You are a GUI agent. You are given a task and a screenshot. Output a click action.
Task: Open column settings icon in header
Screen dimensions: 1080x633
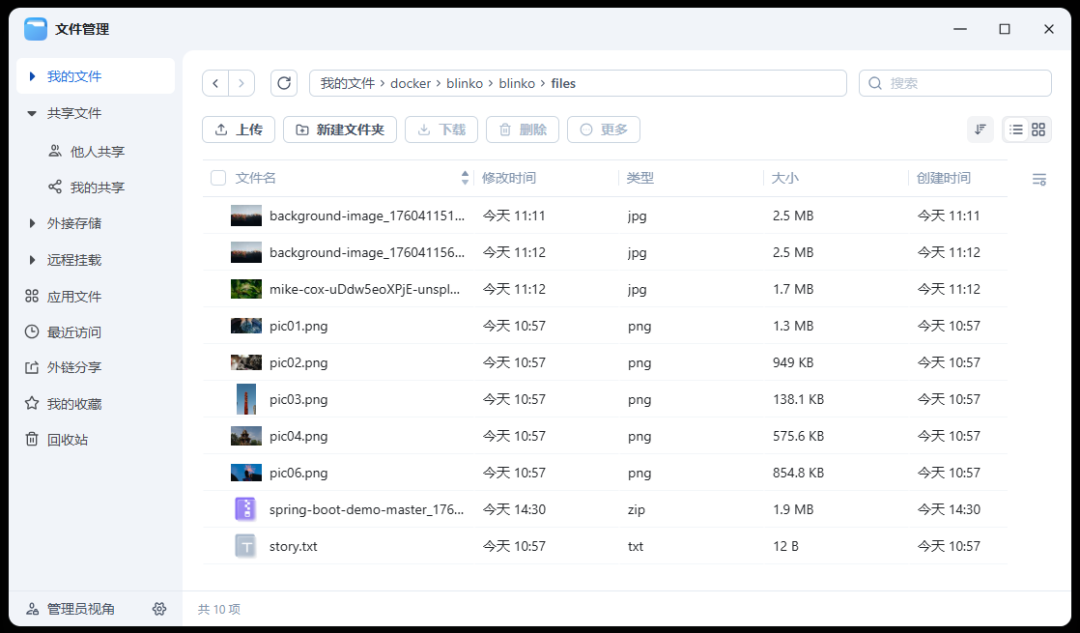point(1039,179)
